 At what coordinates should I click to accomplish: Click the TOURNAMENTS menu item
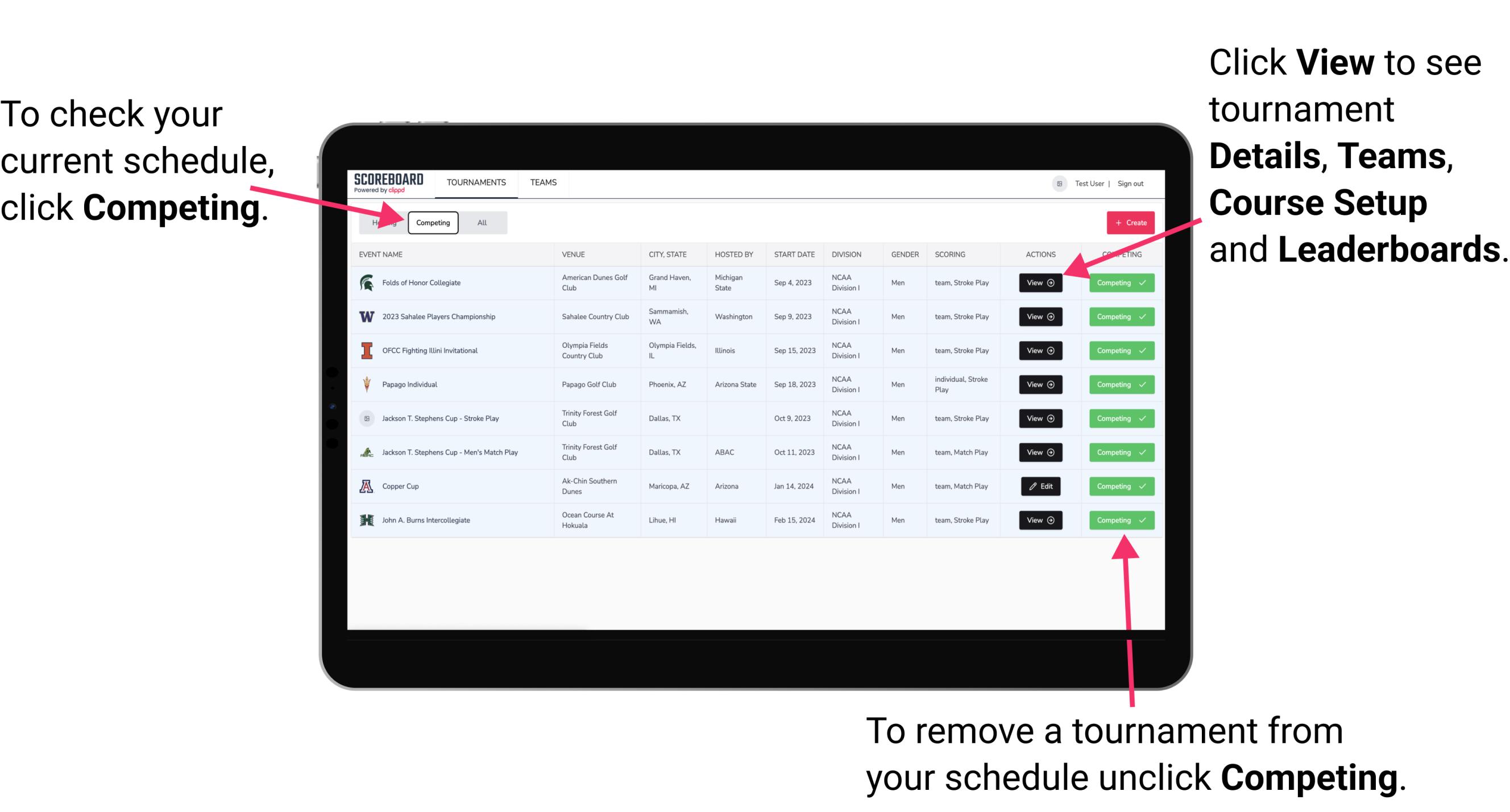pos(477,183)
